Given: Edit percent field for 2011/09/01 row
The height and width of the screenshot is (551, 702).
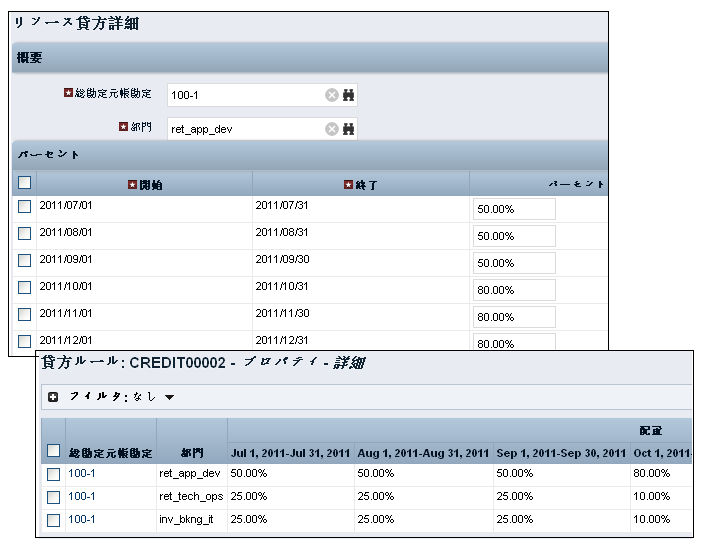Looking at the screenshot, I should coord(514,263).
